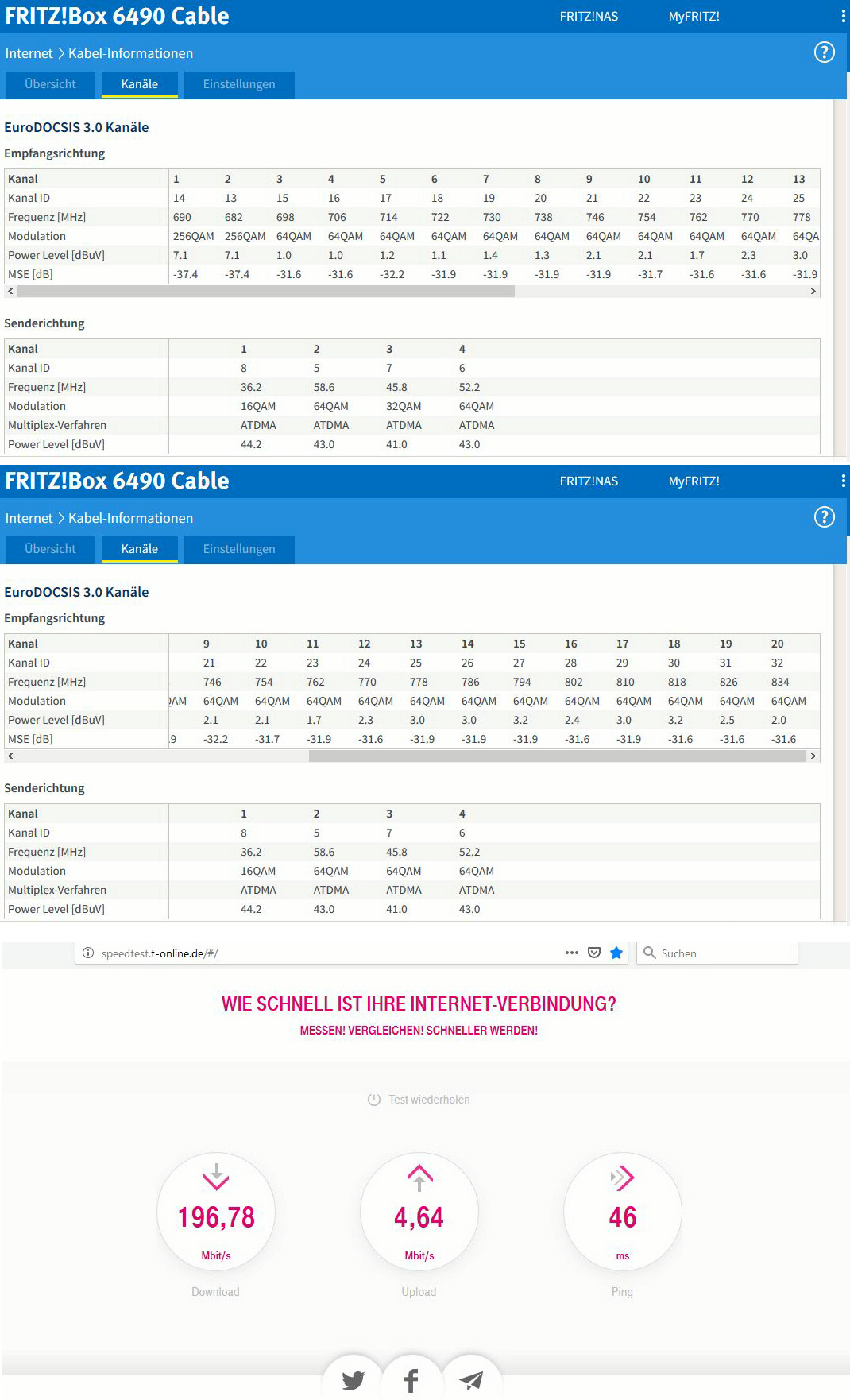
Task: Click the 256QAM cell under Kanal ID 14
Action: coord(194,236)
